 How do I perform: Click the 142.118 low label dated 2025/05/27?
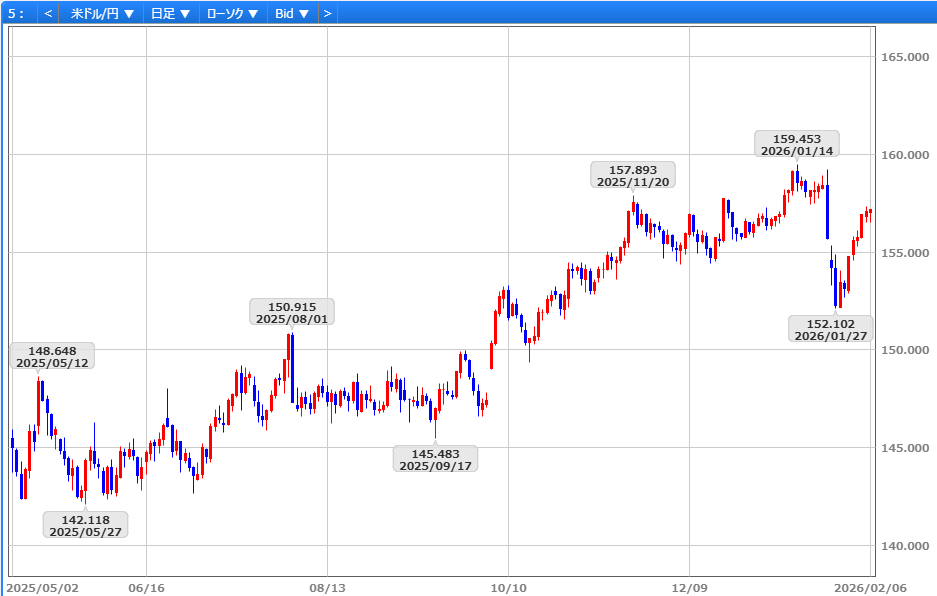point(86,525)
